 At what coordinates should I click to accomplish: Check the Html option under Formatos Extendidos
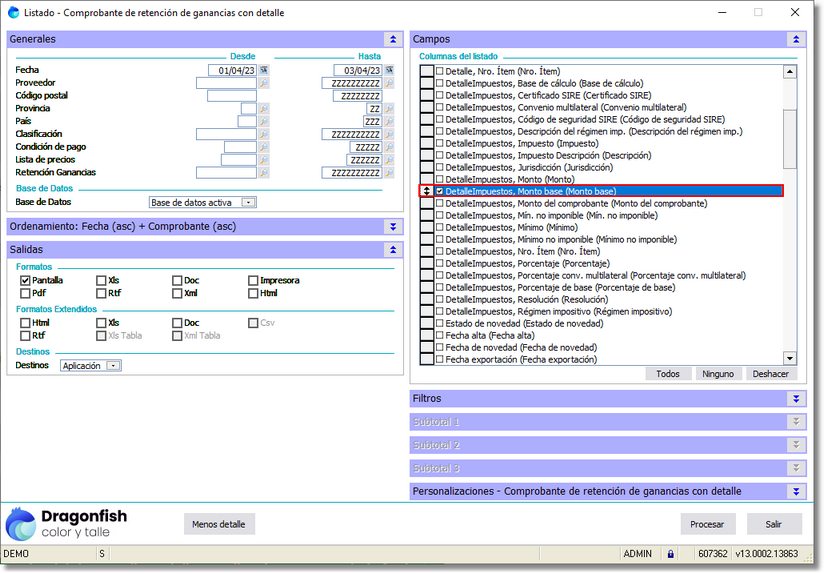click(25, 323)
